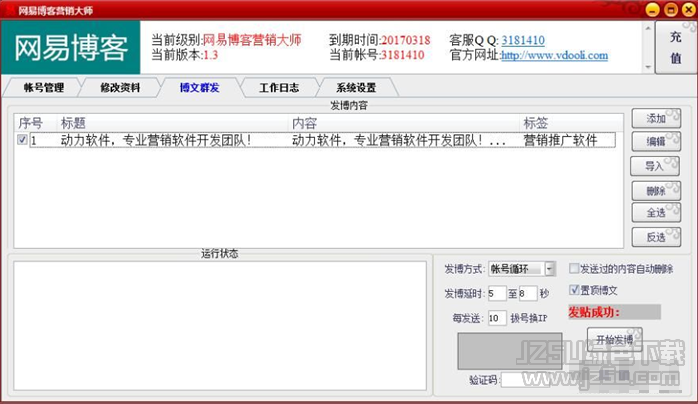Click the 标签 column header

tap(571, 123)
